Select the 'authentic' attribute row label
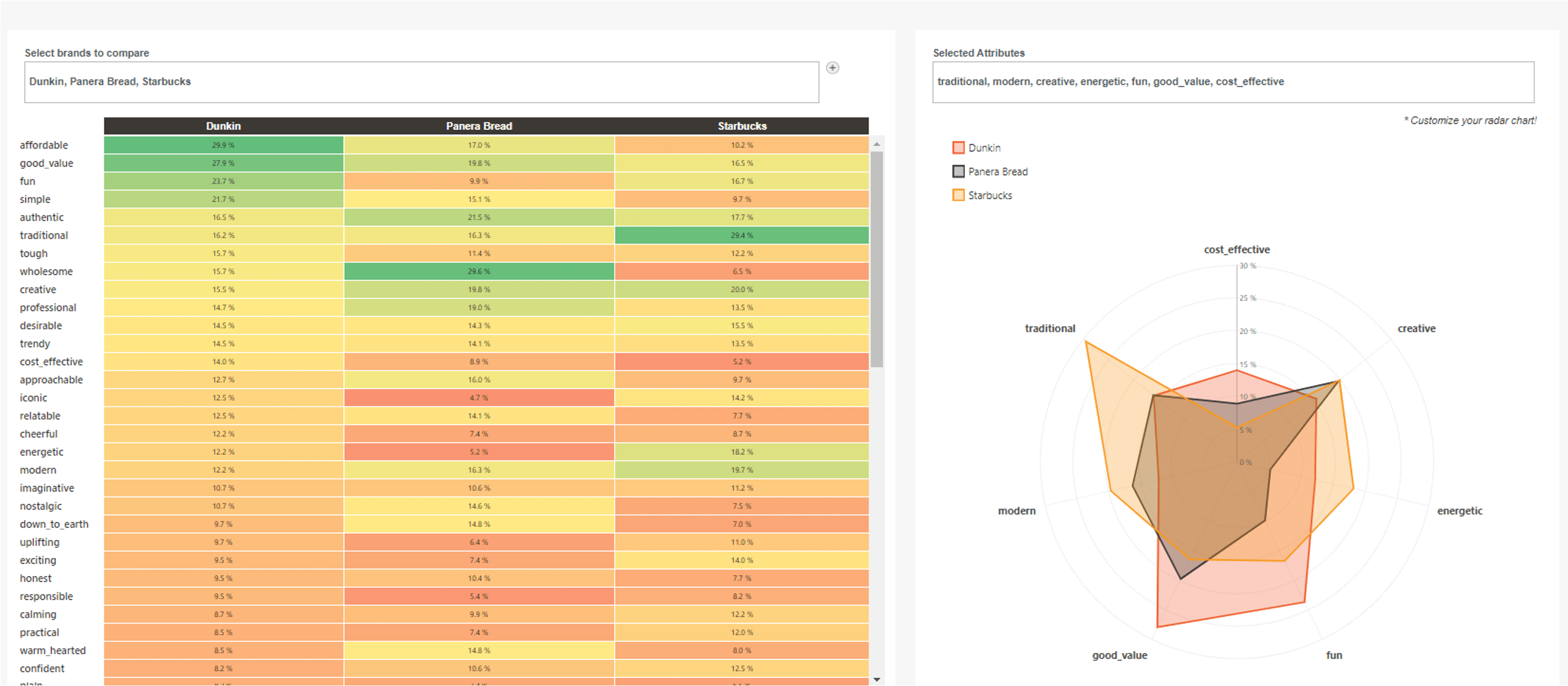The width and height of the screenshot is (1568, 686). (x=42, y=217)
